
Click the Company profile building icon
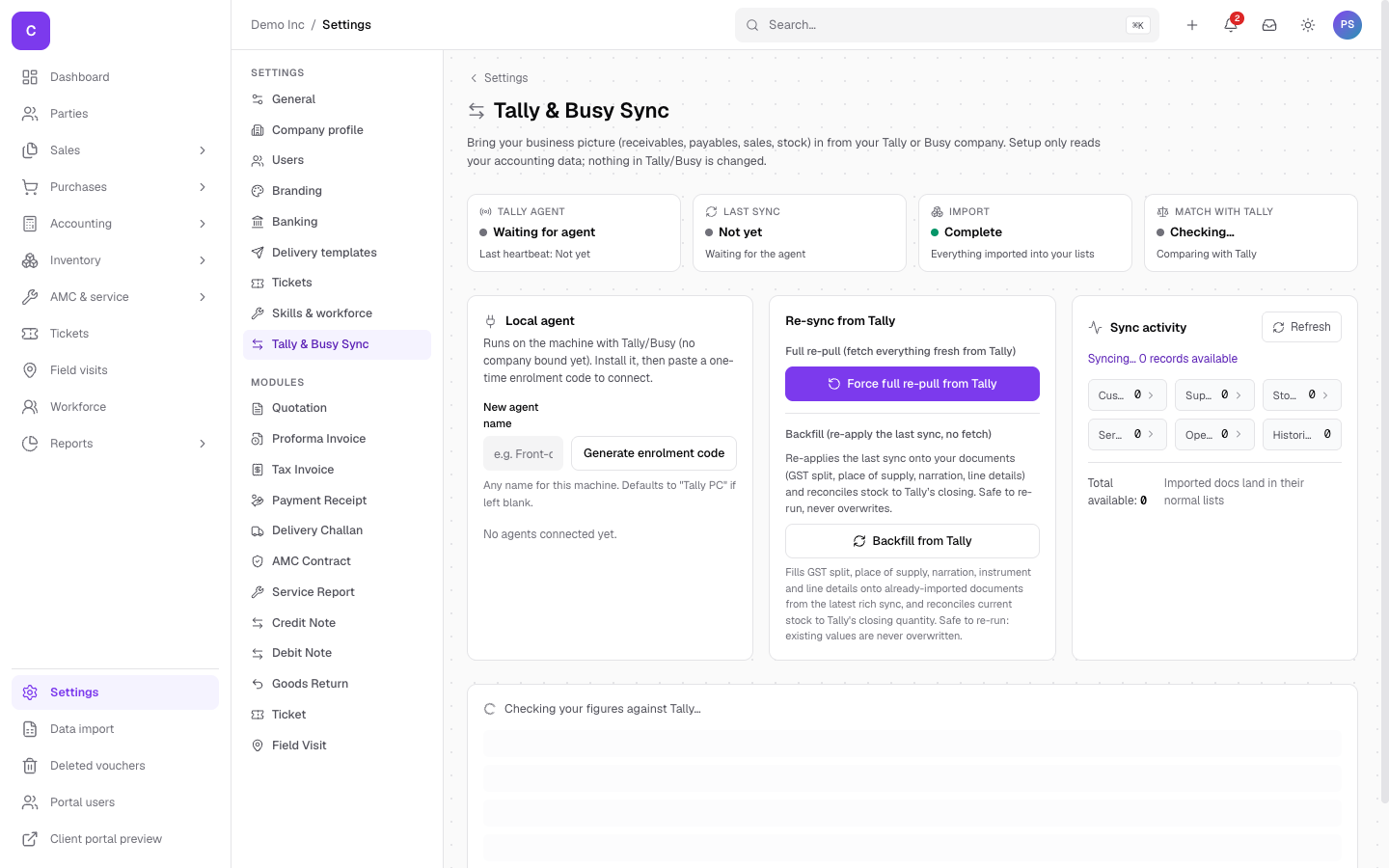(x=258, y=130)
